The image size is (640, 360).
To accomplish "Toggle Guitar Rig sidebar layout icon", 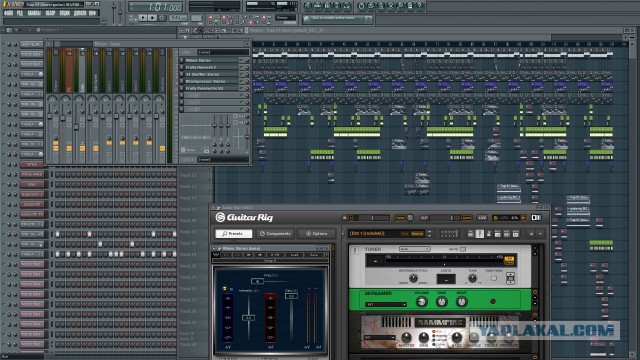I will tap(536, 218).
